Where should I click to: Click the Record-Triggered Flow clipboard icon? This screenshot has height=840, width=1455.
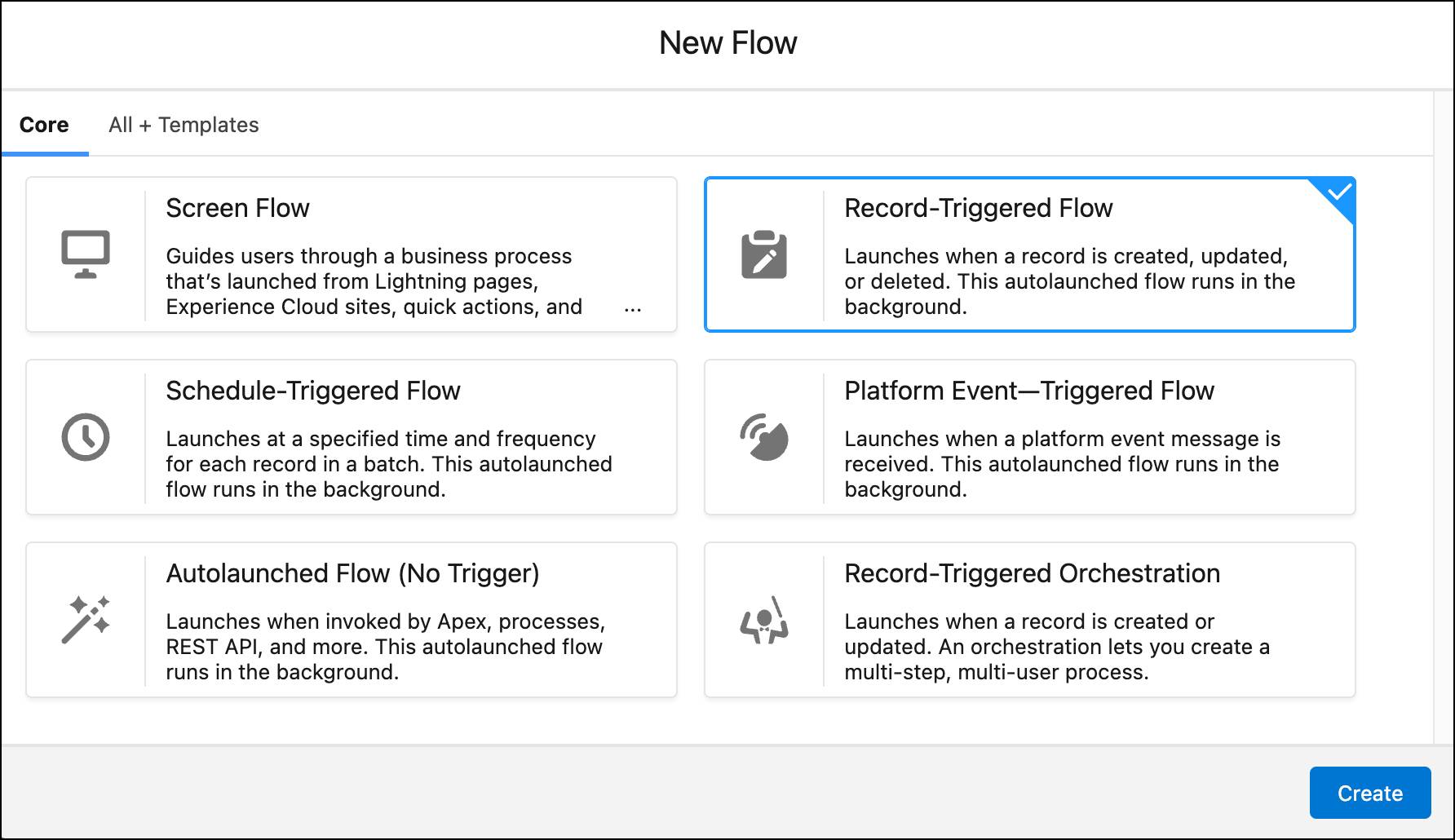[x=765, y=254]
